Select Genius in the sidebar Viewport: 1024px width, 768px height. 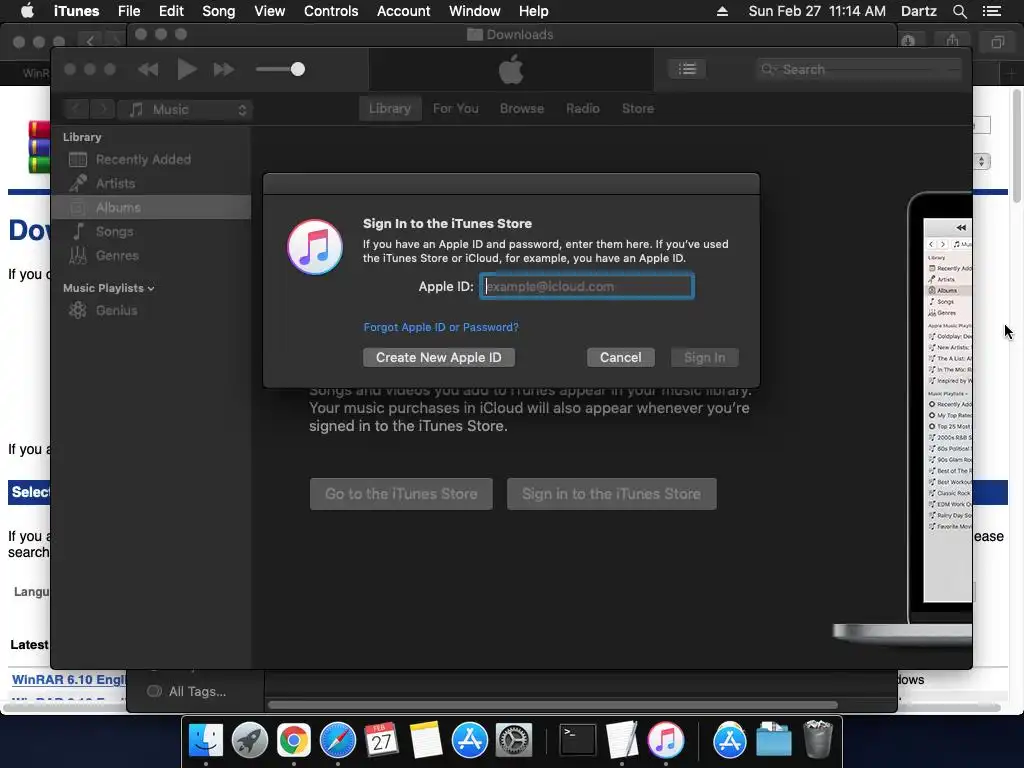coord(151,310)
